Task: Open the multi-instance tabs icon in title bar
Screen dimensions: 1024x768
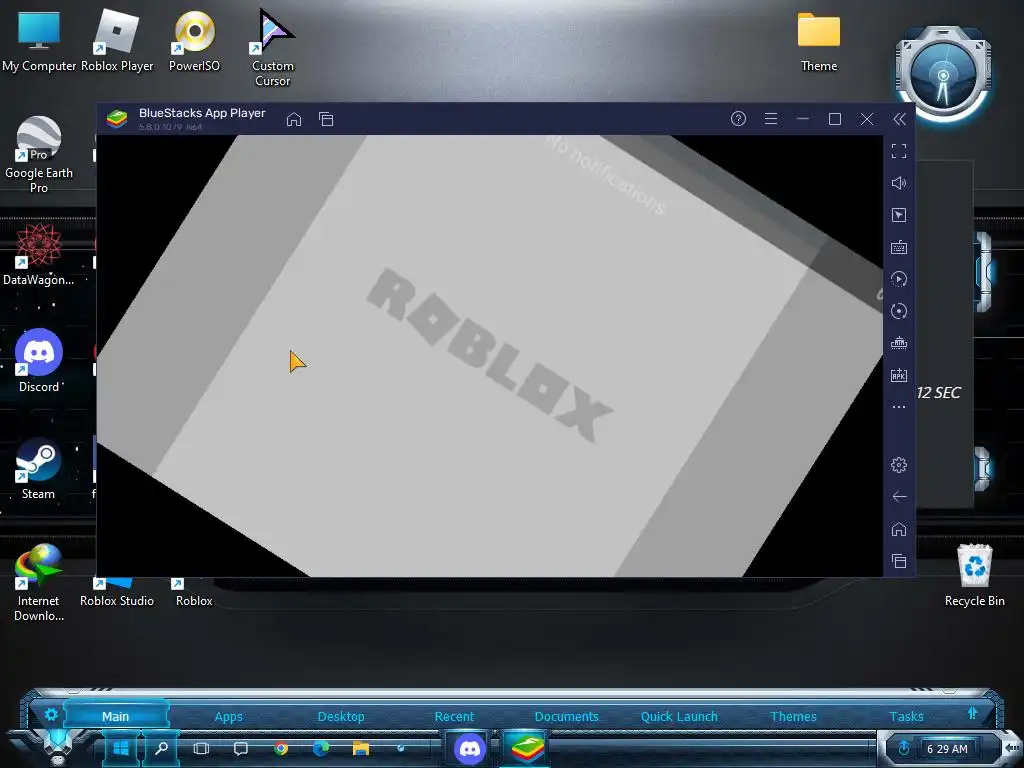Action: (326, 119)
